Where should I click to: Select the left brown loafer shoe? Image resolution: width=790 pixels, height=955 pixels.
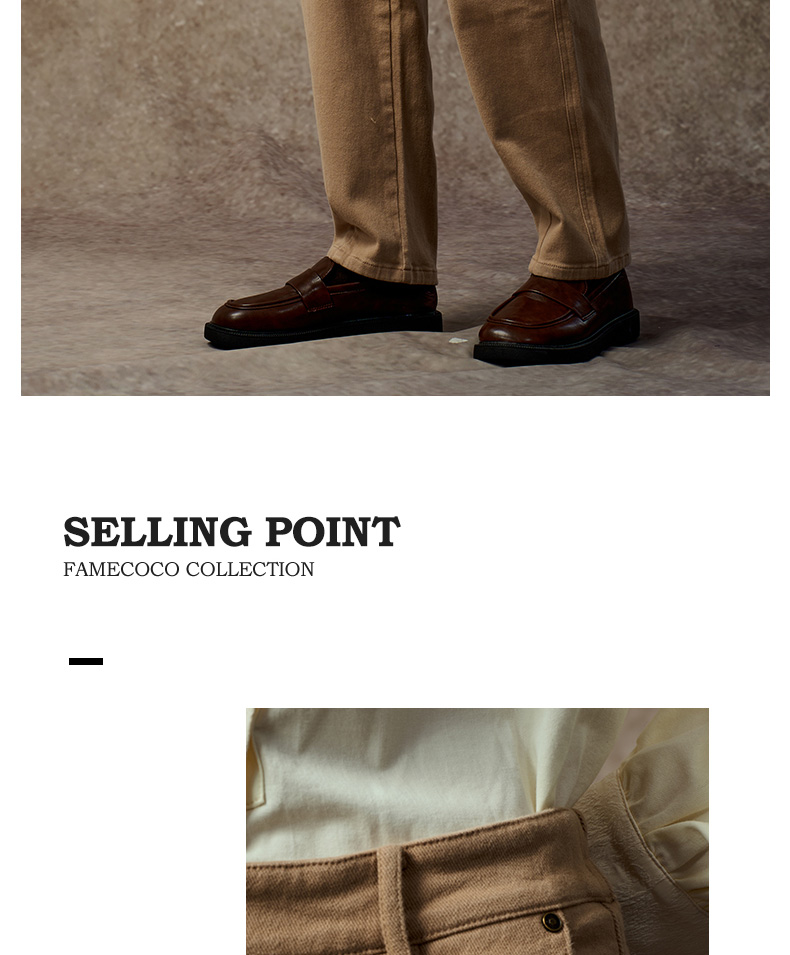pyautogui.click(x=323, y=305)
